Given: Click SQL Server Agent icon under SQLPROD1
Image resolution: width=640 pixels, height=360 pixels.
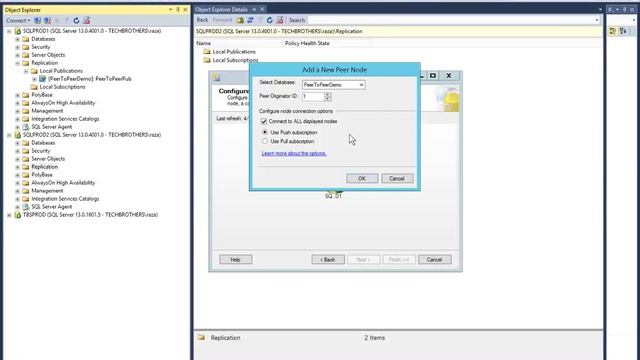Looking at the screenshot, I should click(26, 127).
